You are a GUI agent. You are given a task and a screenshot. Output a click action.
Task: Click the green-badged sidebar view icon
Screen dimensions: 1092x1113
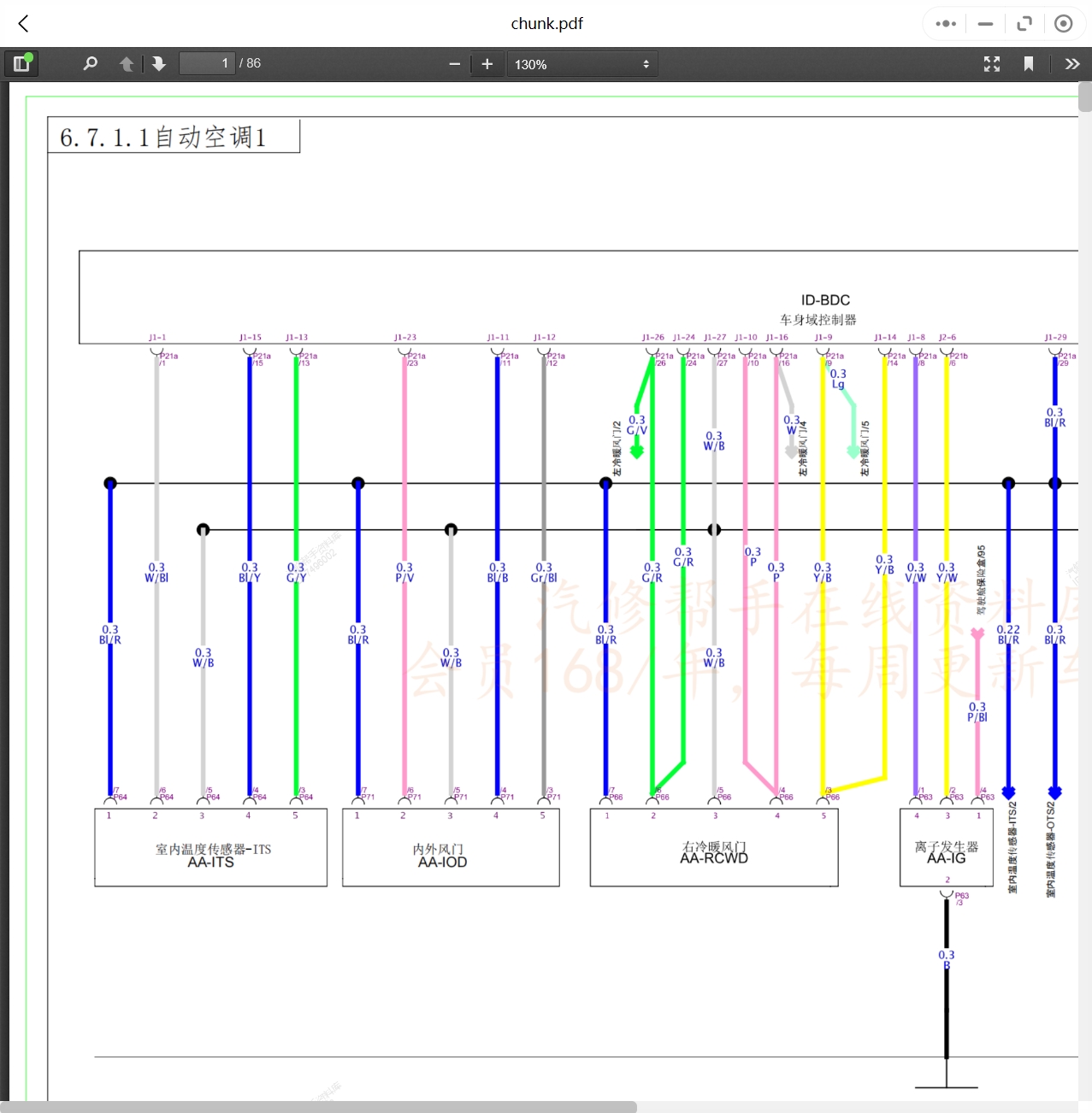tap(21, 63)
